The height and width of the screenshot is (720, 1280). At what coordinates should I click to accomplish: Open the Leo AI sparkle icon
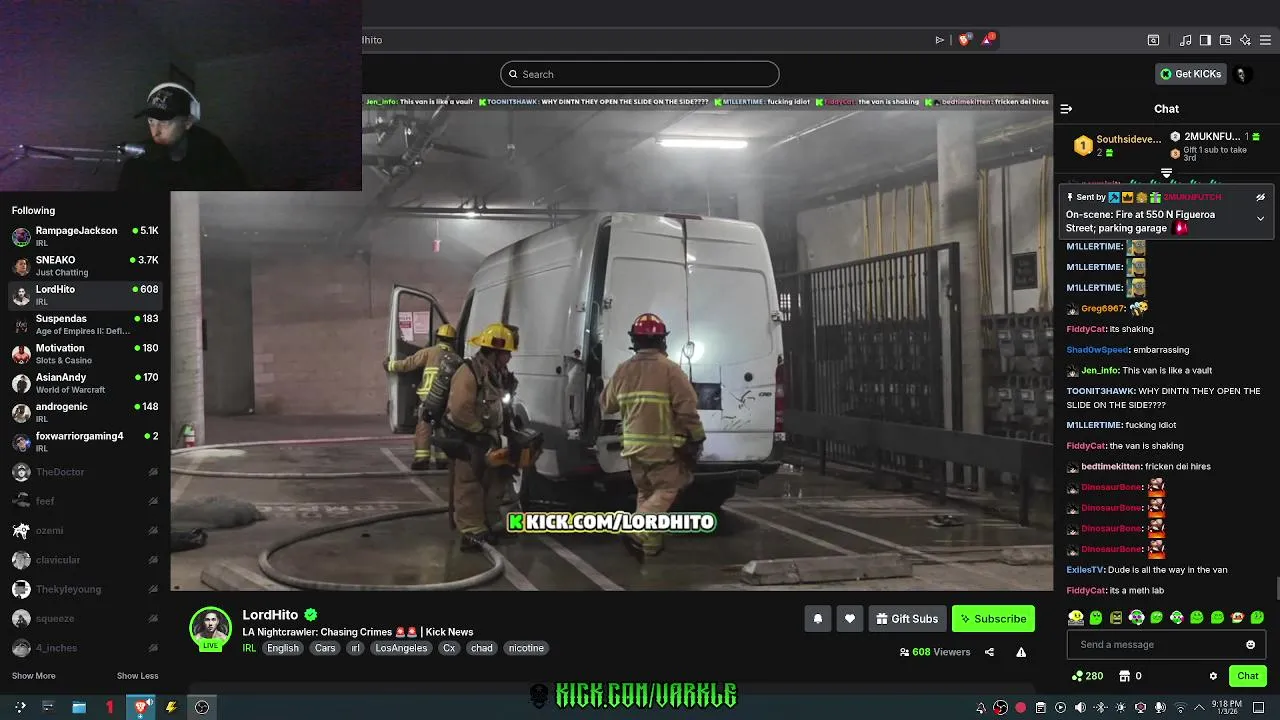click(x=1245, y=40)
